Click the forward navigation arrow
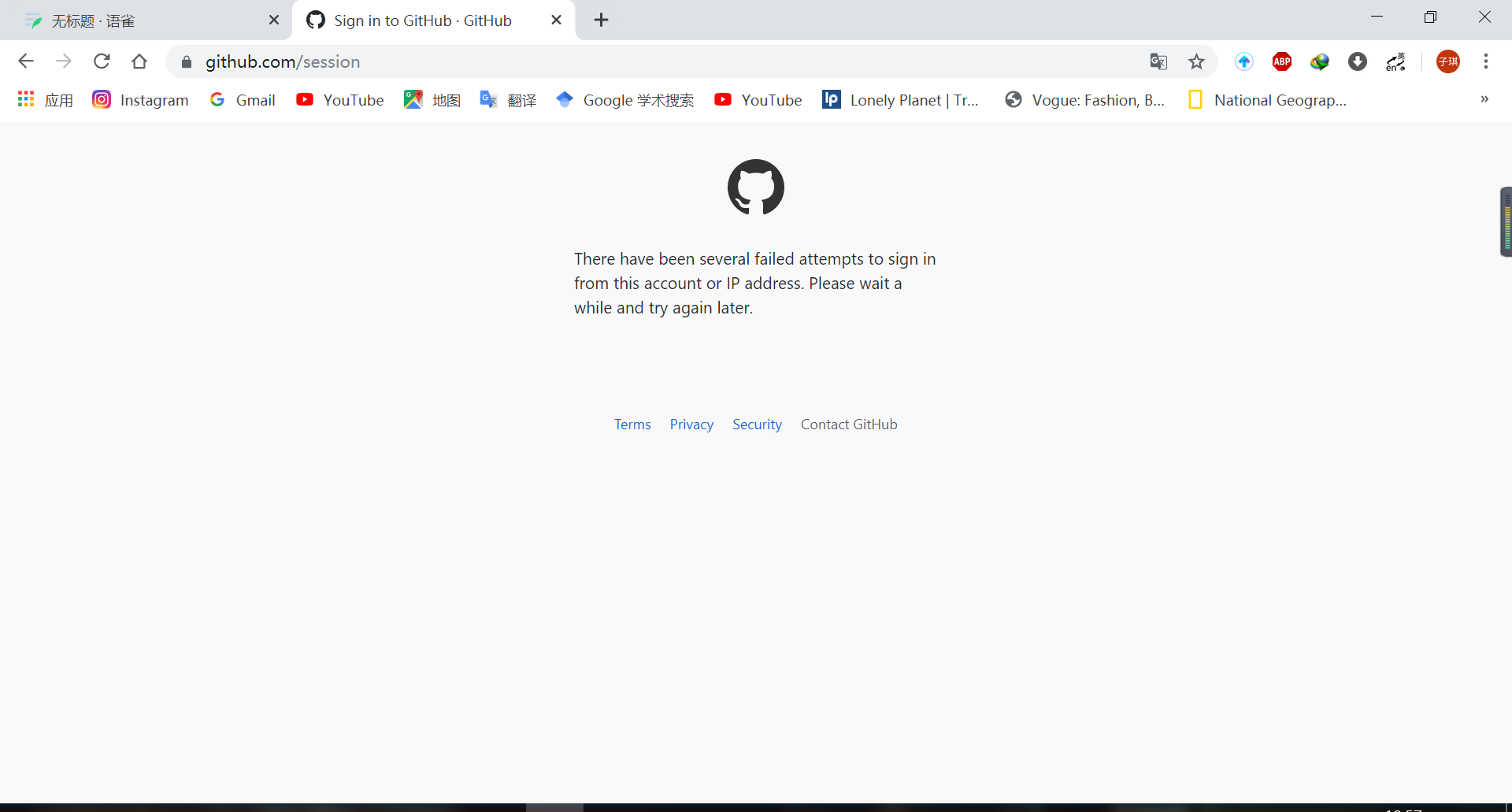The height and width of the screenshot is (812, 1512). (x=64, y=61)
